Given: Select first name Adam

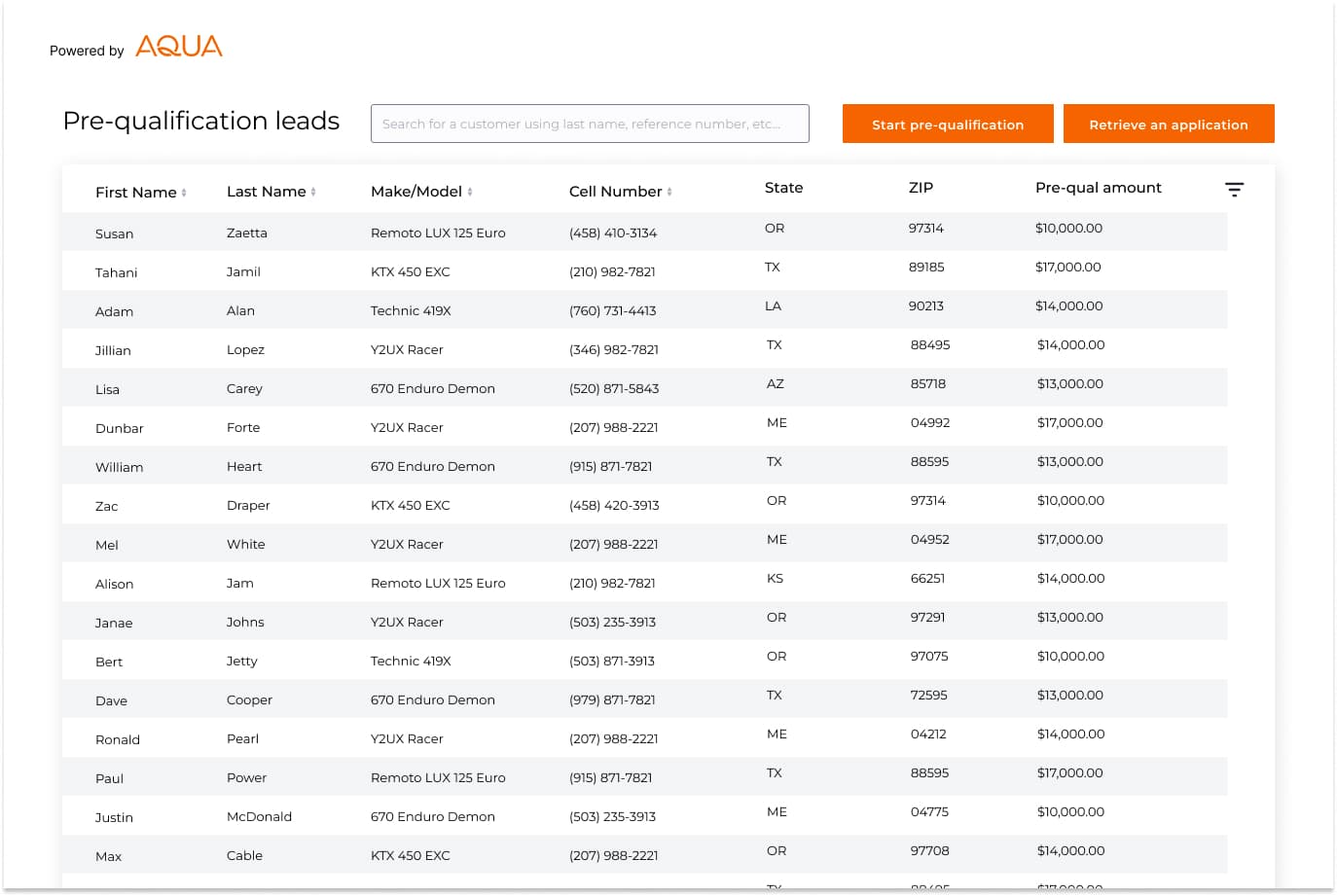Looking at the screenshot, I should pyautogui.click(x=114, y=311).
